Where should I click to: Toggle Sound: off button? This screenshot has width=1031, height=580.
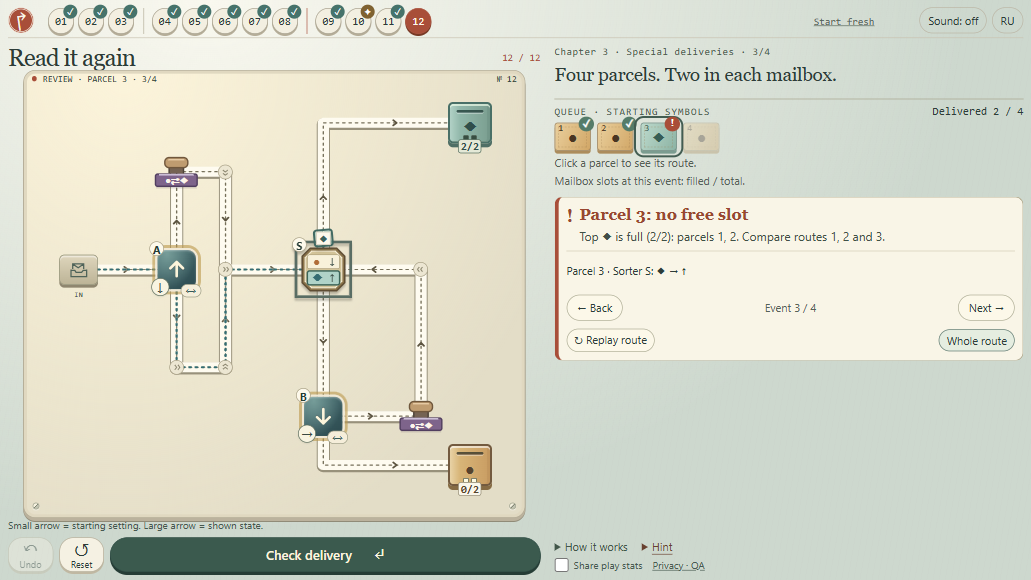pos(953,21)
